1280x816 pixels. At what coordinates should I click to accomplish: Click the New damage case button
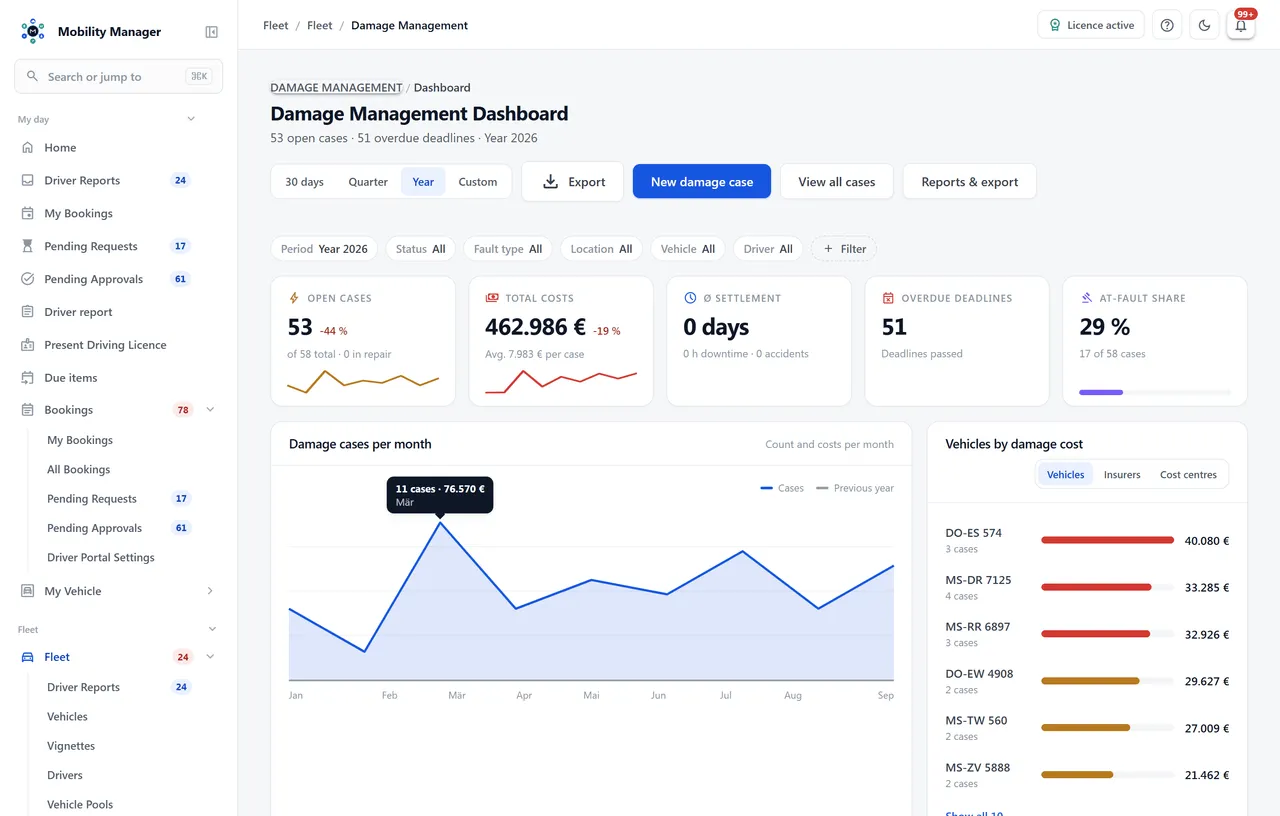pos(702,182)
